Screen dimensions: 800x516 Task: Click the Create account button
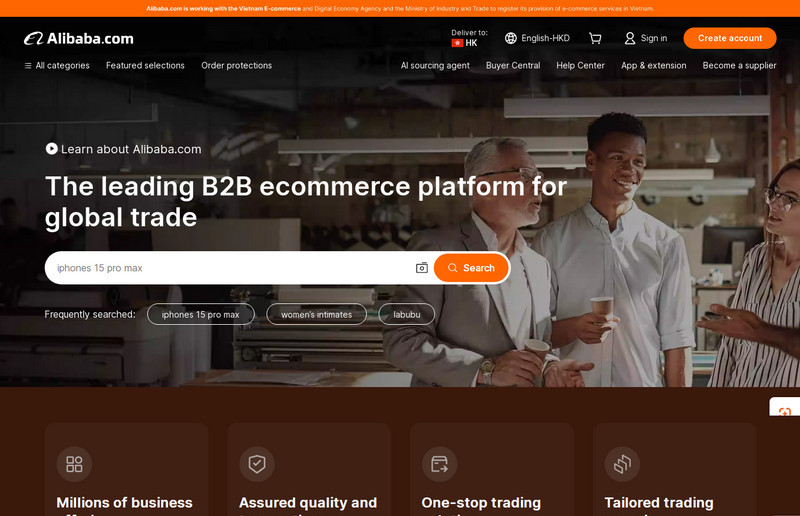(730, 38)
